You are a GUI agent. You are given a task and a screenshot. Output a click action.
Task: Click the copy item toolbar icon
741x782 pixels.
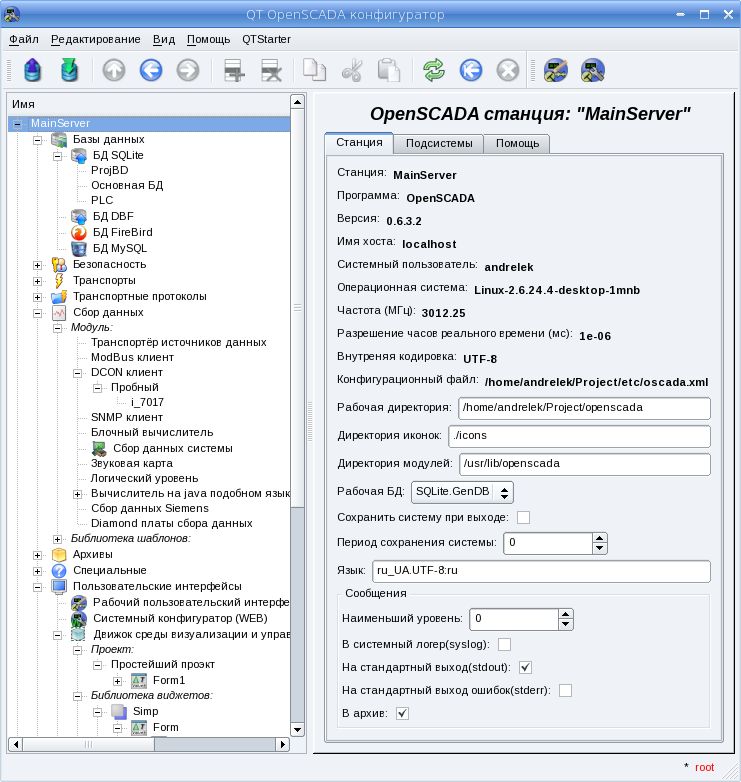tap(315, 70)
